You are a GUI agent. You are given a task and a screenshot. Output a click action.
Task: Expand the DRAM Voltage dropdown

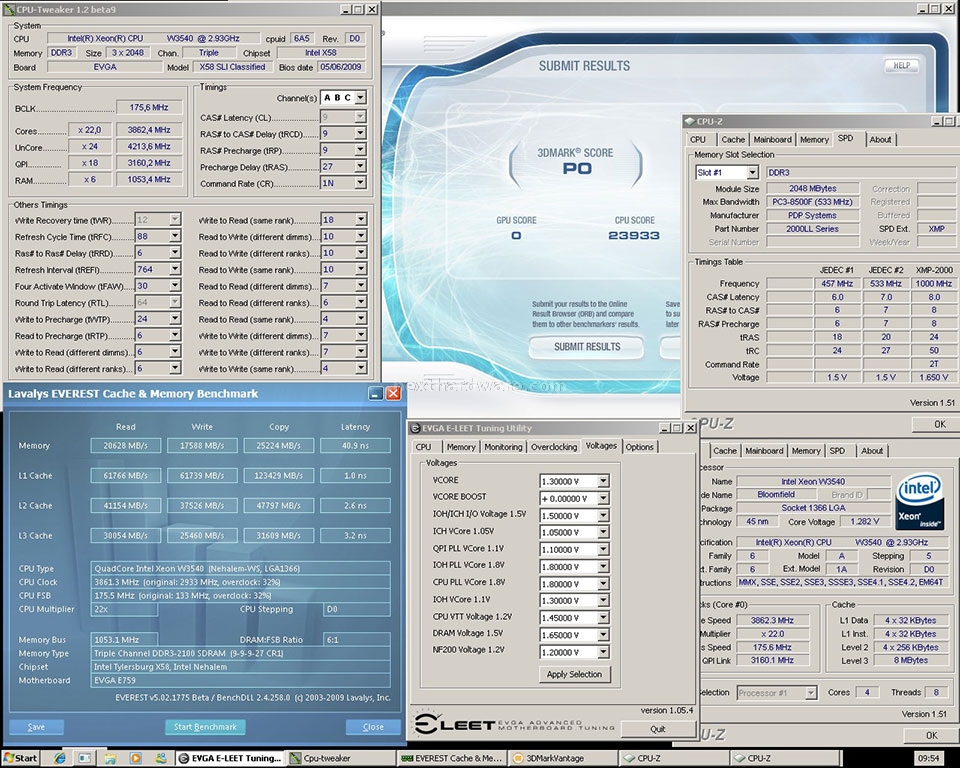(603, 635)
